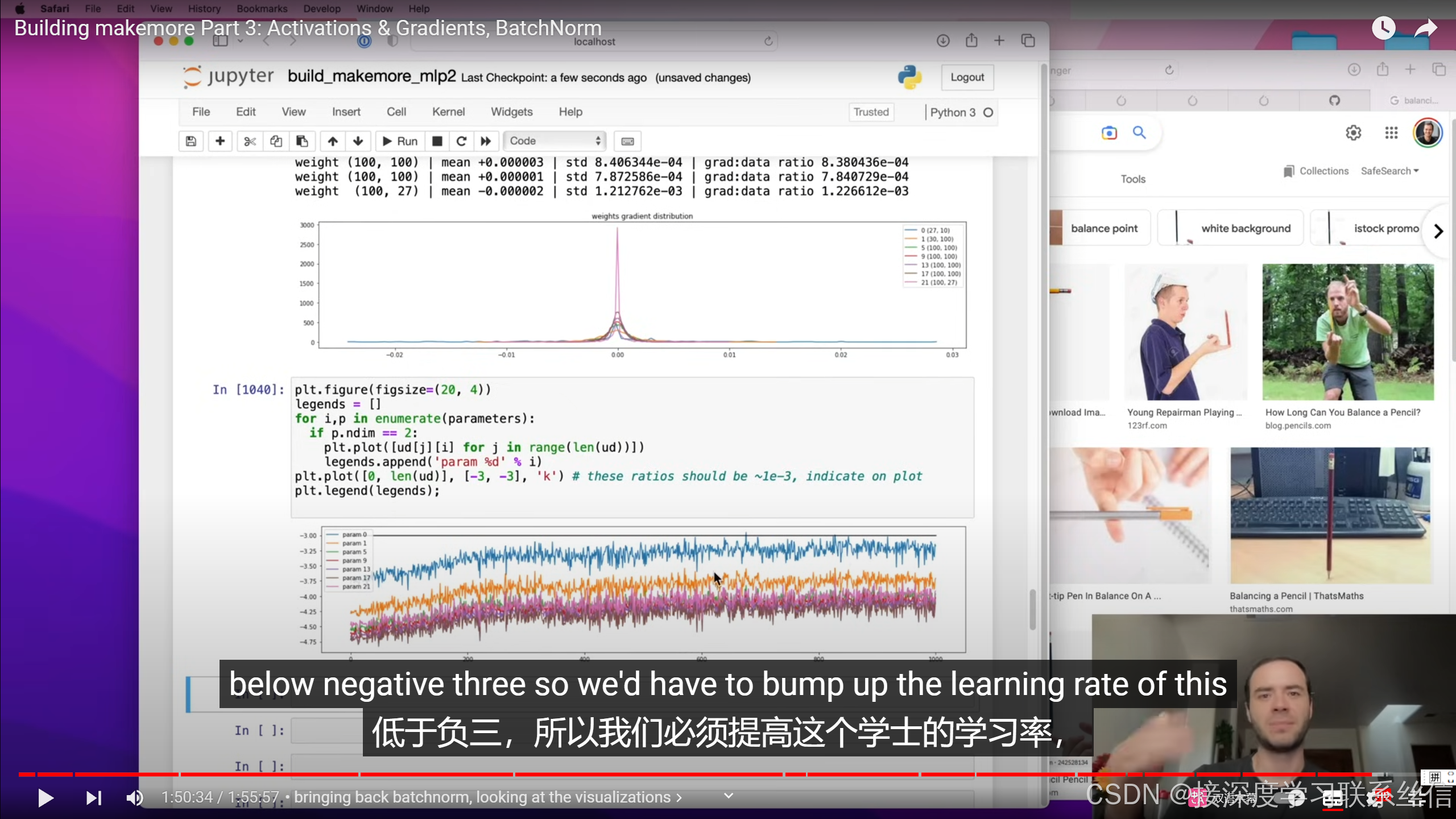Mute the video with speaker icon
The width and height of the screenshot is (1456, 819).
coord(134,797)
